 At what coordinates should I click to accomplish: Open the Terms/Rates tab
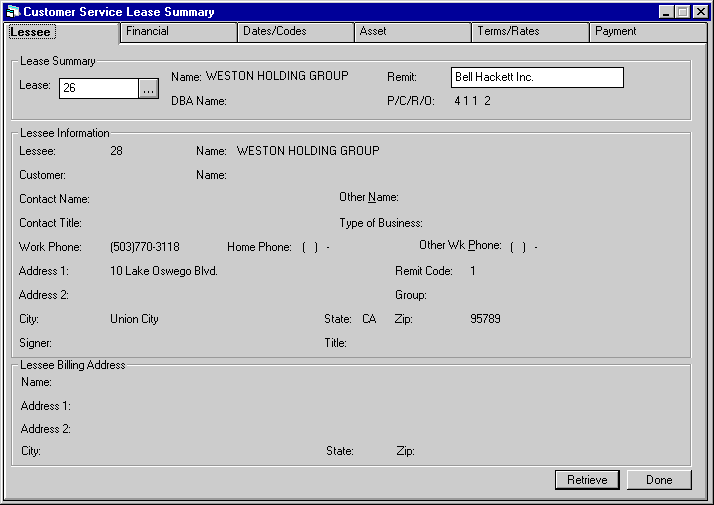530,32
